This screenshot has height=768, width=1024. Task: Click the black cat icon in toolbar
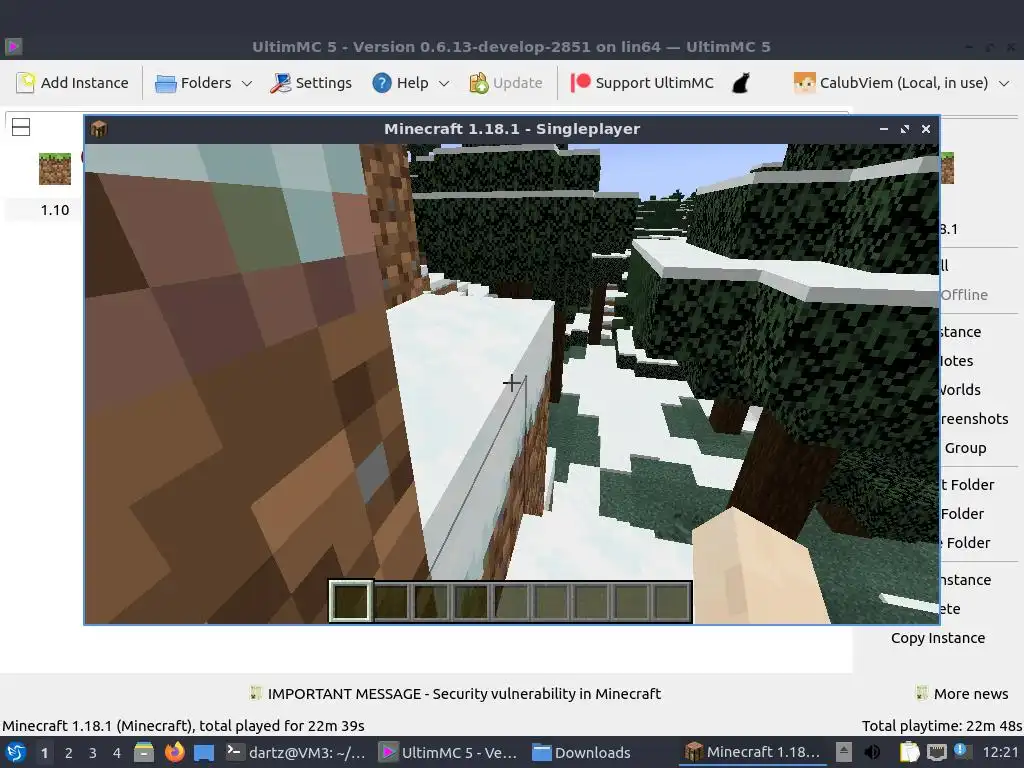click(x=741, y=83)
